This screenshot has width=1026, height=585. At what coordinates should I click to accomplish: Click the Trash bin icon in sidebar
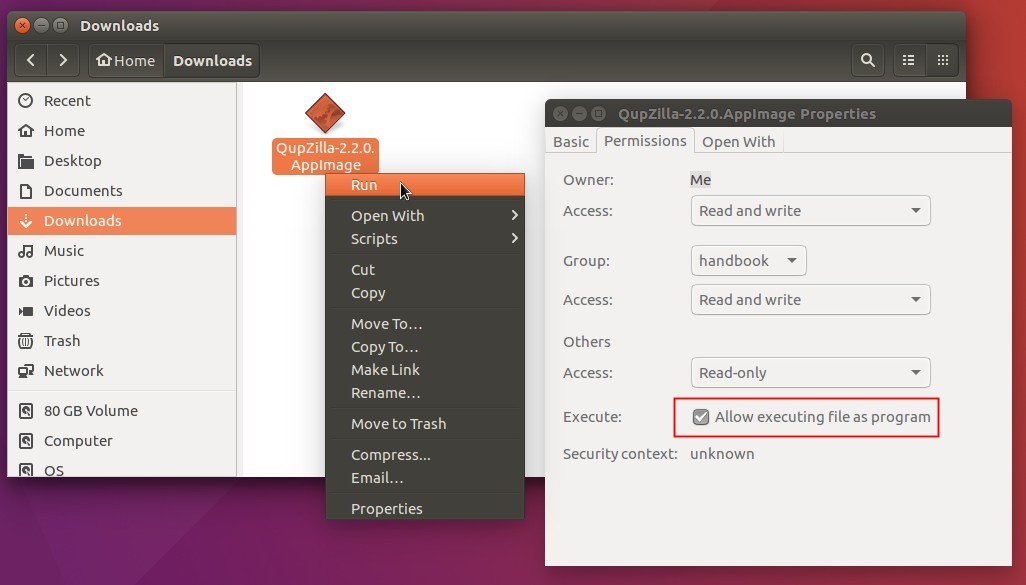coord(26,341)
